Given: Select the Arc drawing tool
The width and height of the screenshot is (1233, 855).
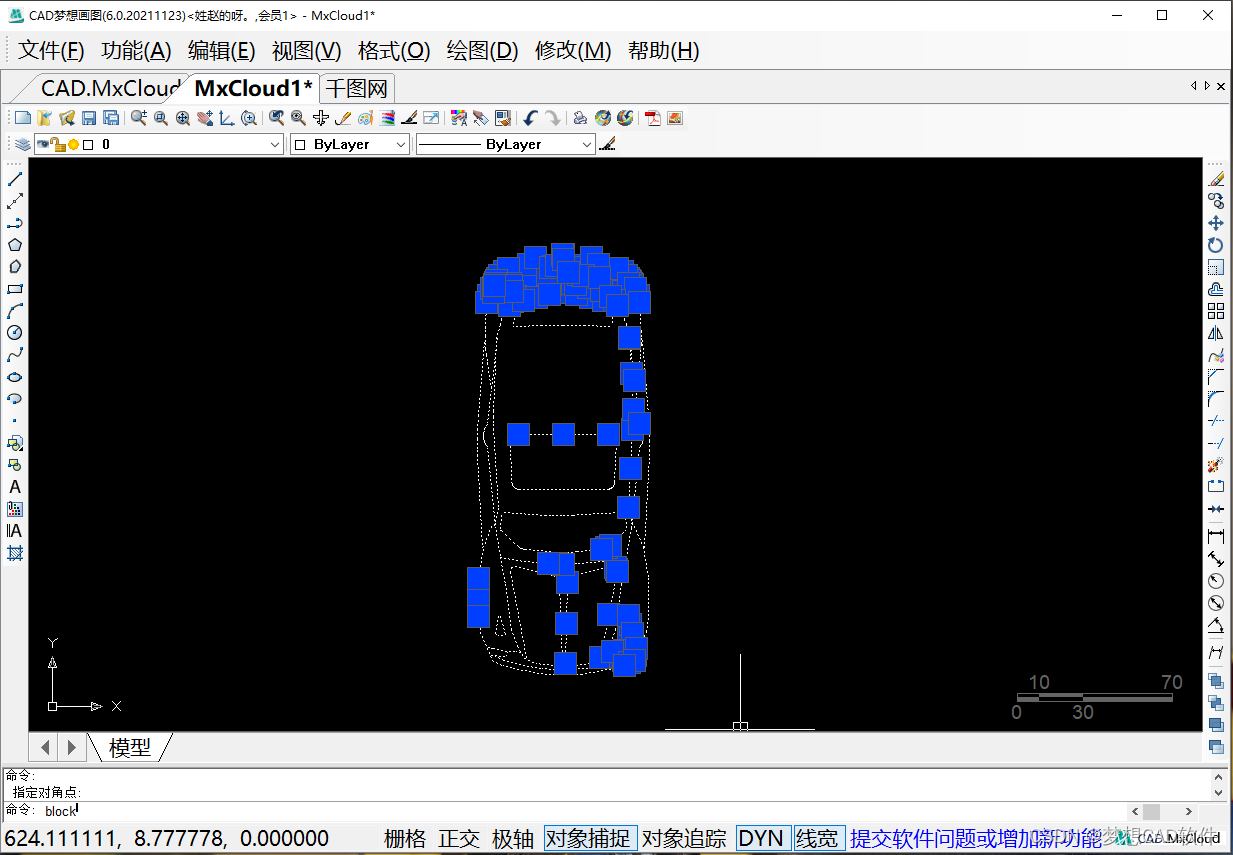Looking at the screenshot, I should (x=15, y=311).
